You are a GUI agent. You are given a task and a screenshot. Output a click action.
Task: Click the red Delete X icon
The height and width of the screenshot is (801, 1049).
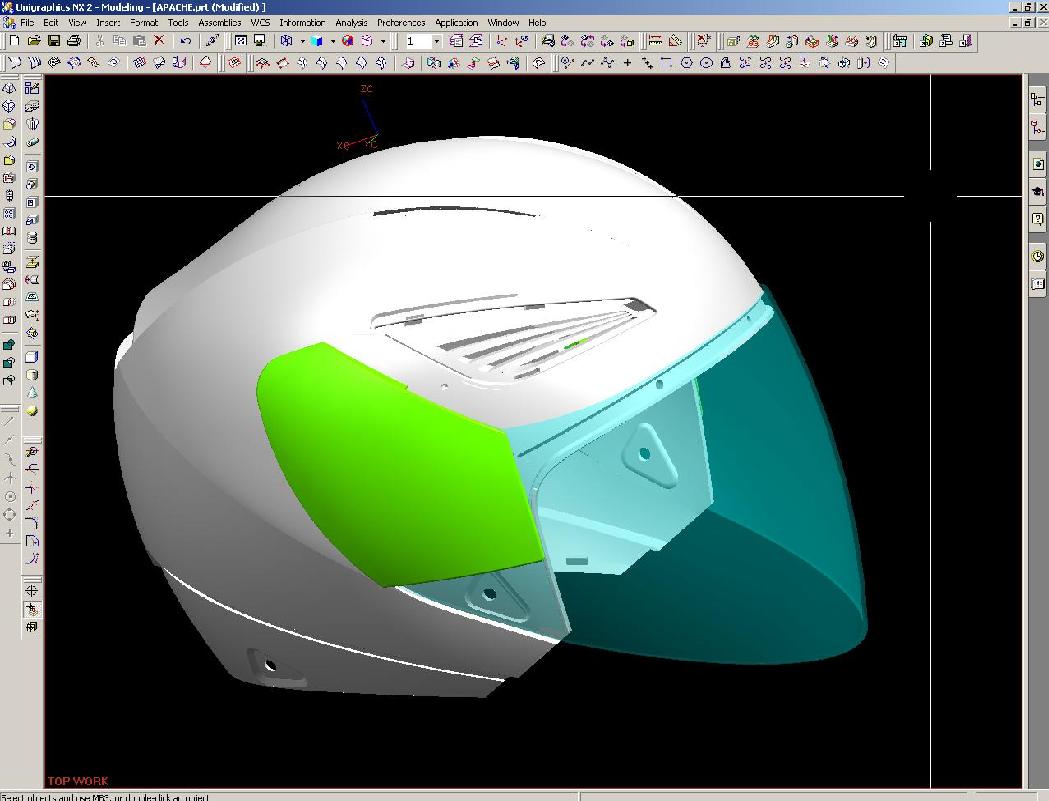tap(159, 41)
